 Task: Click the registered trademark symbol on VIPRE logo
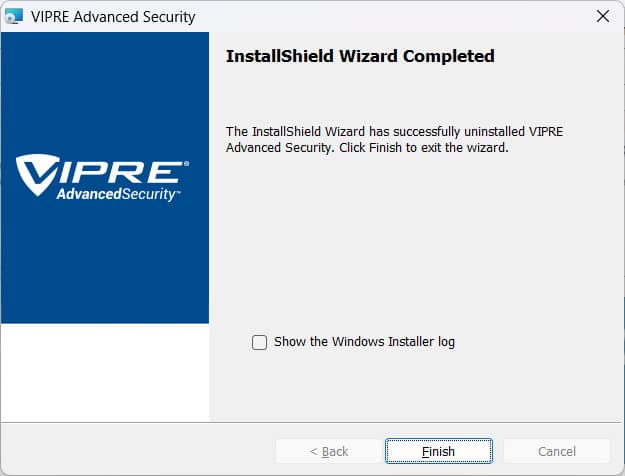tap(186, 163)
